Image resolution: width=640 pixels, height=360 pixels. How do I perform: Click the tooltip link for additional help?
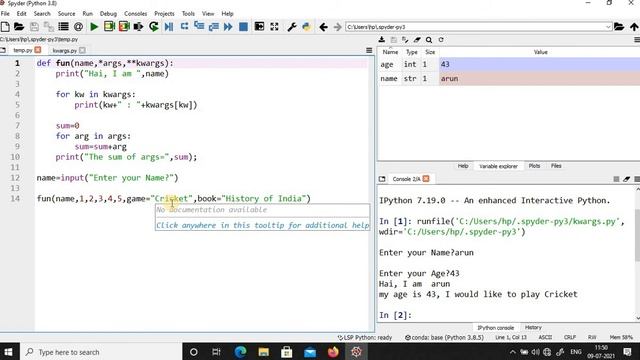tap(262, 225)
